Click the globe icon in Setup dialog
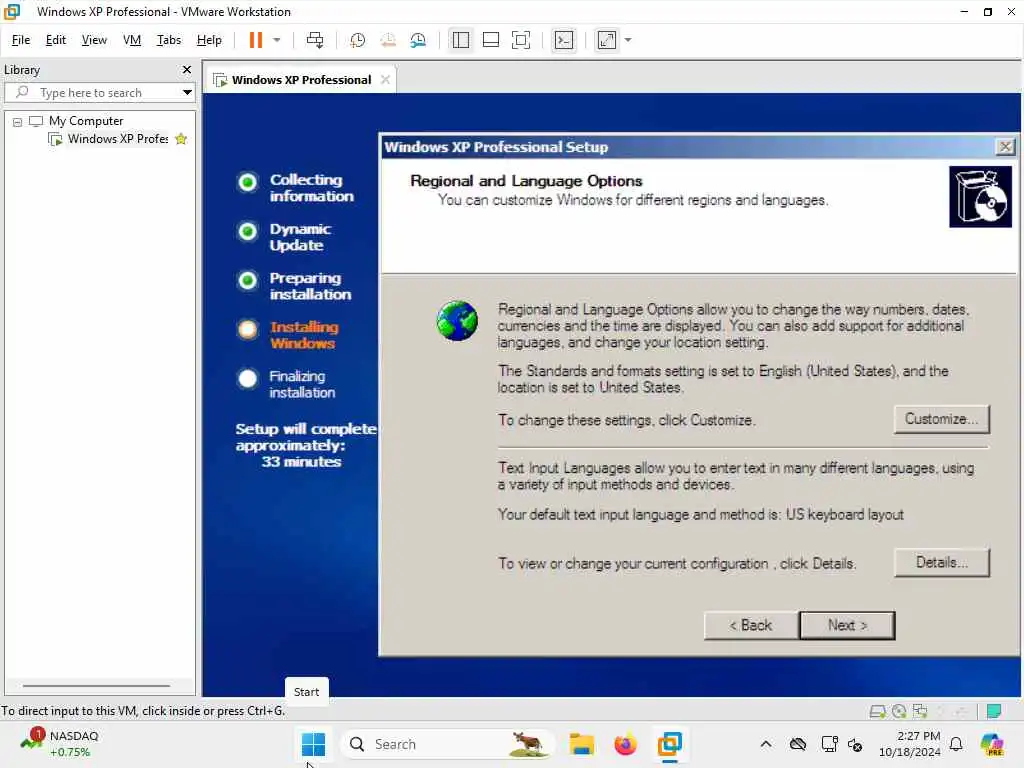This screenshot has height=768, width=1024. point(457,321)
